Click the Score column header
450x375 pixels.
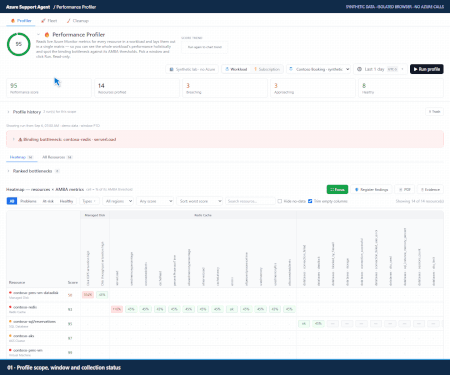click(73, 282)
